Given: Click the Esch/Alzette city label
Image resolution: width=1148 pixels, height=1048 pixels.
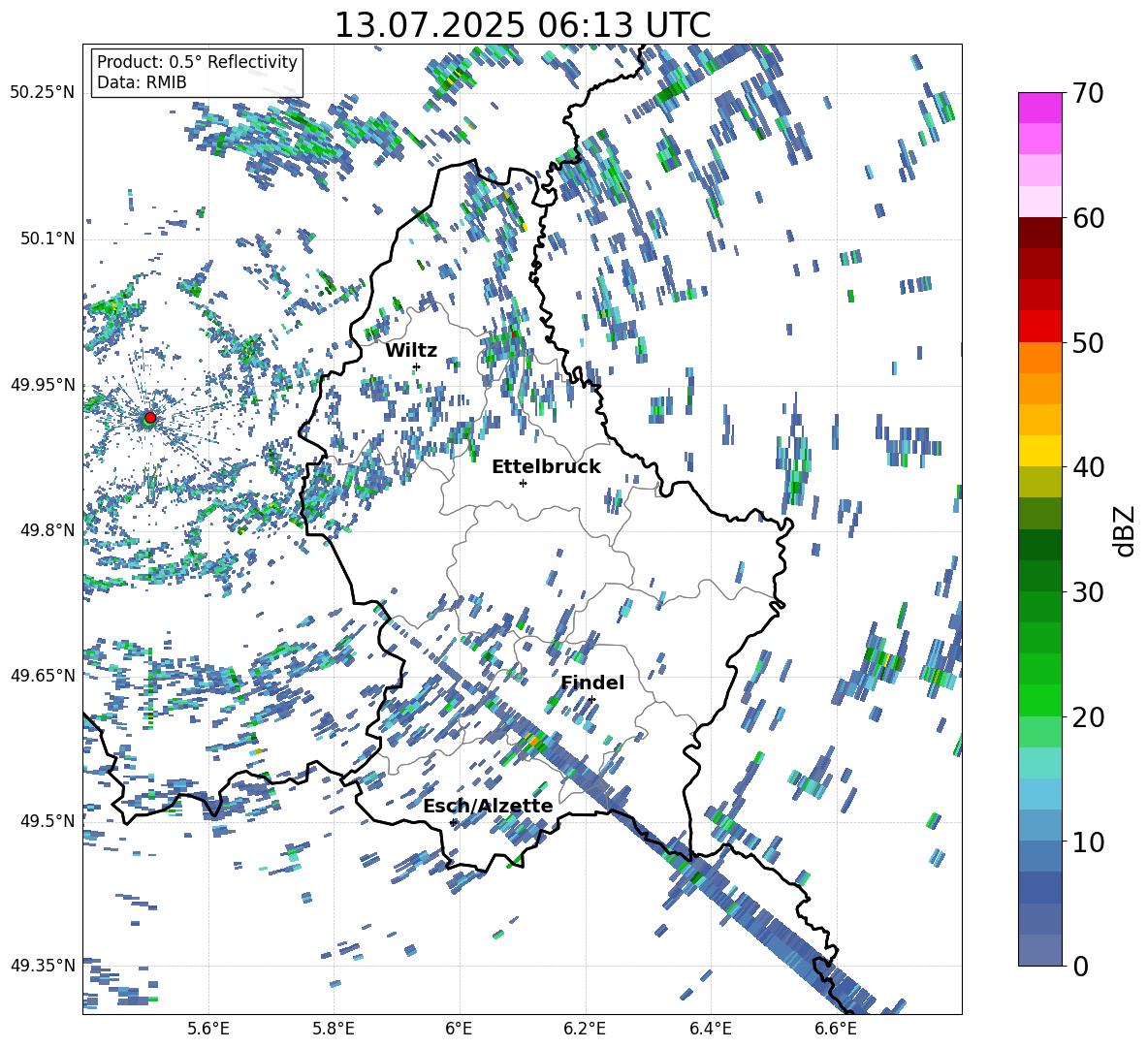Looking at the screenshot, I should (488, 807).
